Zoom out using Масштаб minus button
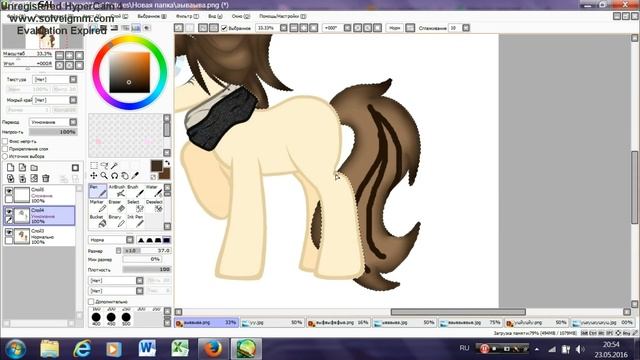 click(x=60, y=55)
